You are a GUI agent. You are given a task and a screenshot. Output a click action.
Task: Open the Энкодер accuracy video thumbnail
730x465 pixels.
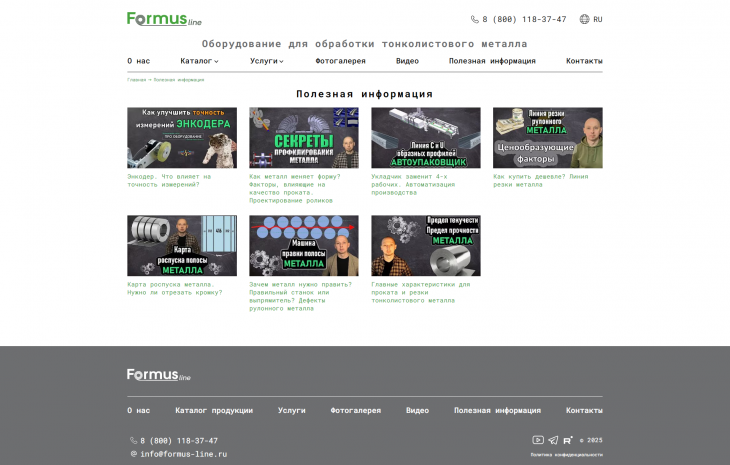[182, 138]
